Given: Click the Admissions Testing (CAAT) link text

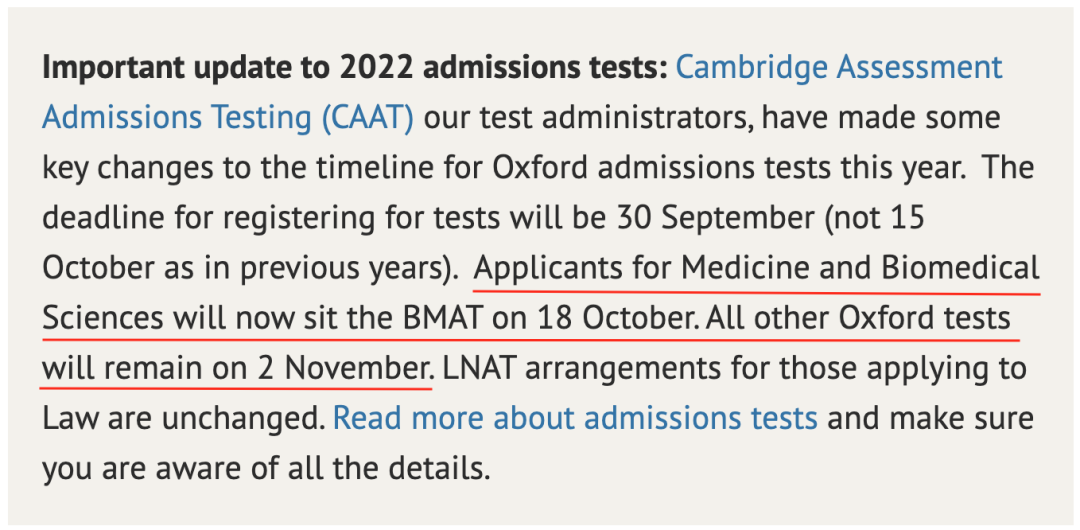Looking at the screenshot, I should [228, 118].
